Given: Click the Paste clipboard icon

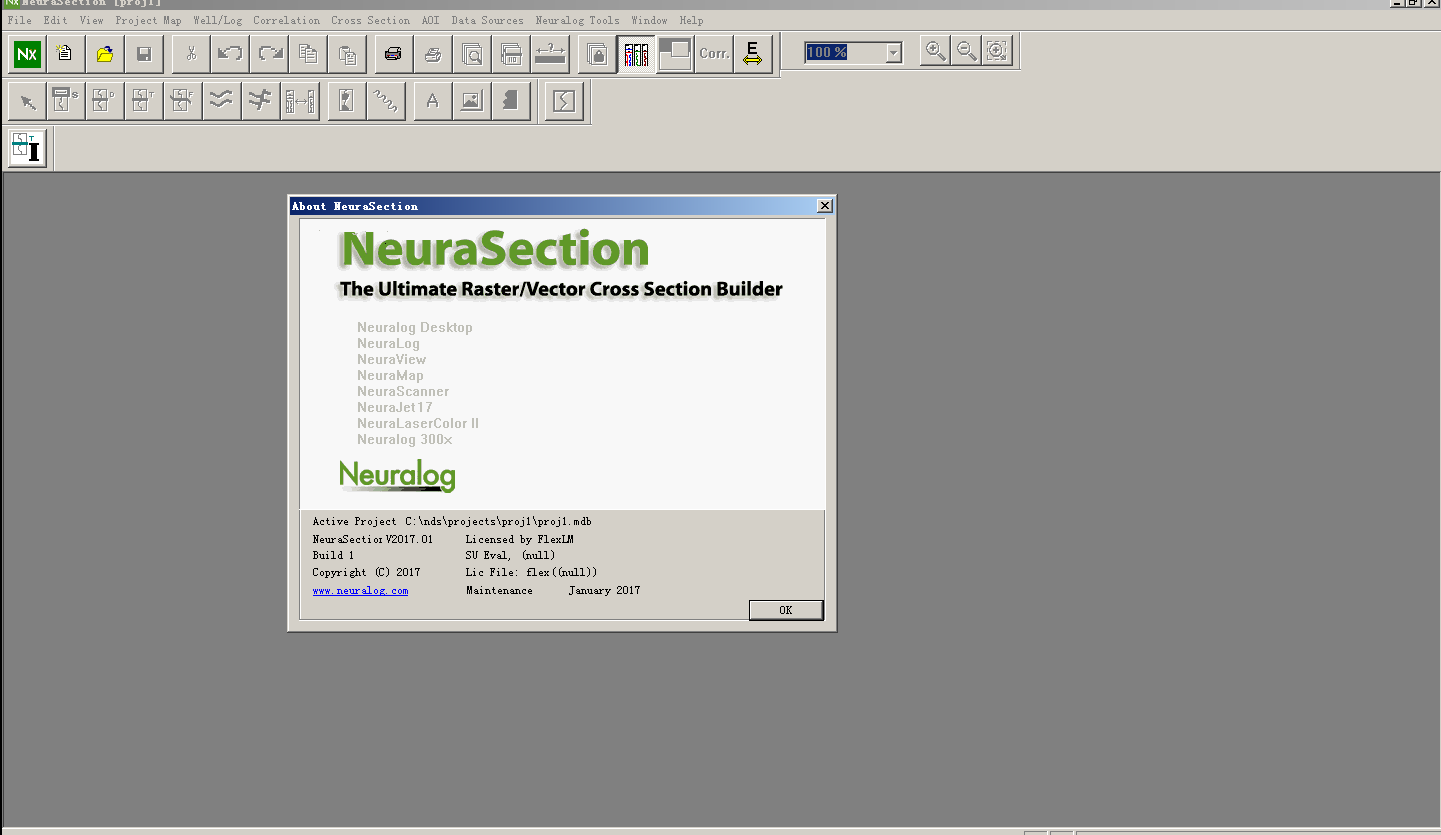Looking at the screenshot, I should click(347, 54).
